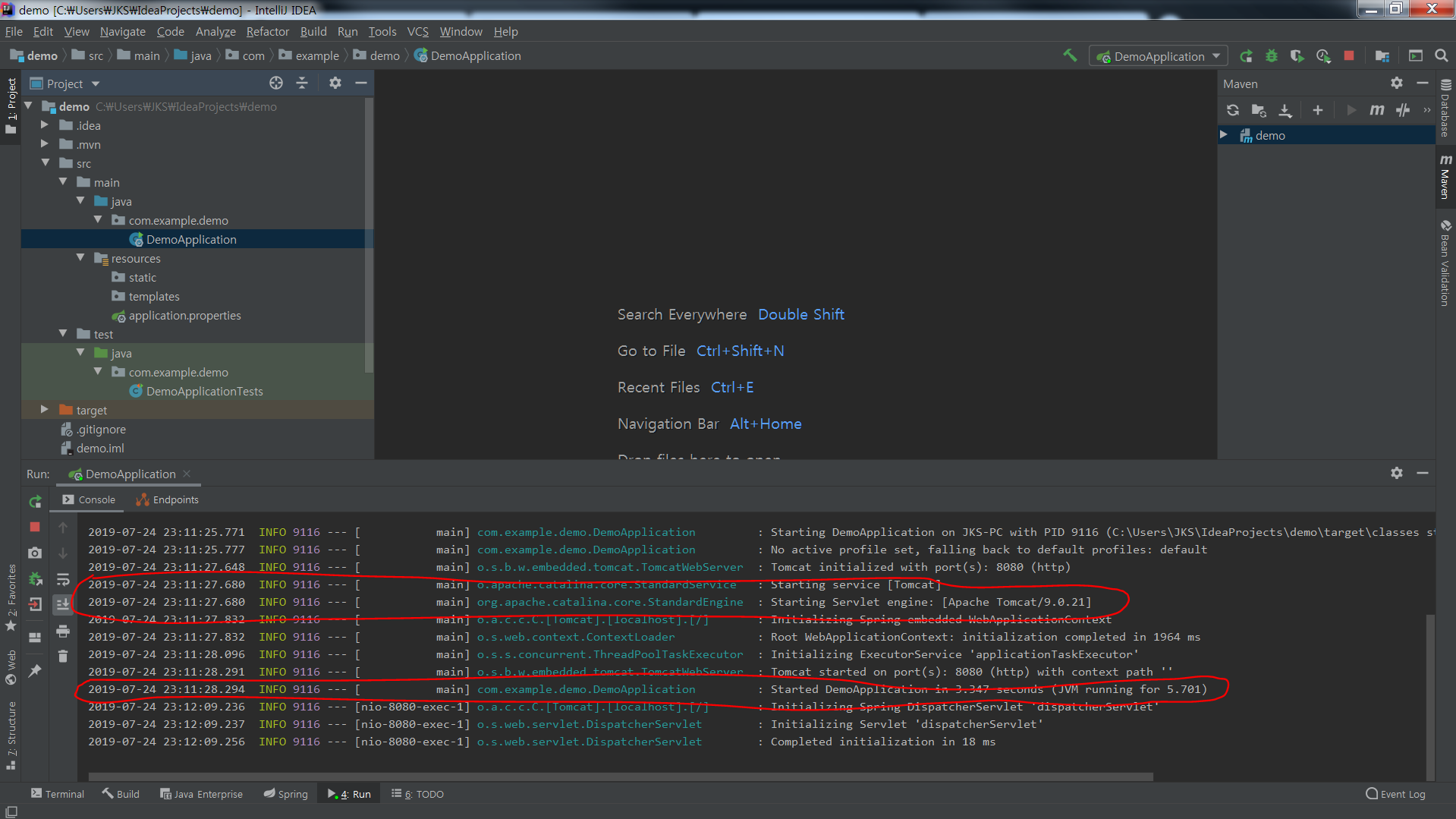Open Maven panel settings gear
1456x819 pixels.
coord(1397,83)
